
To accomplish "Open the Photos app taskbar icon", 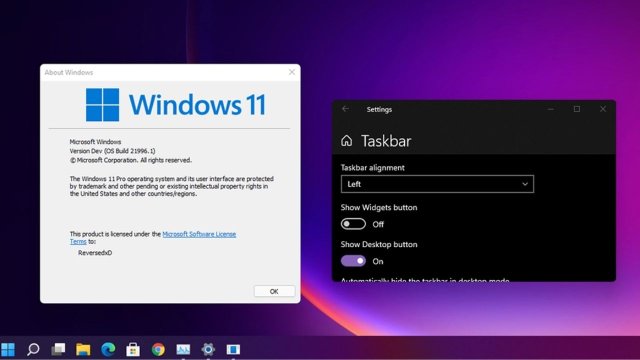I will (183, 349).
